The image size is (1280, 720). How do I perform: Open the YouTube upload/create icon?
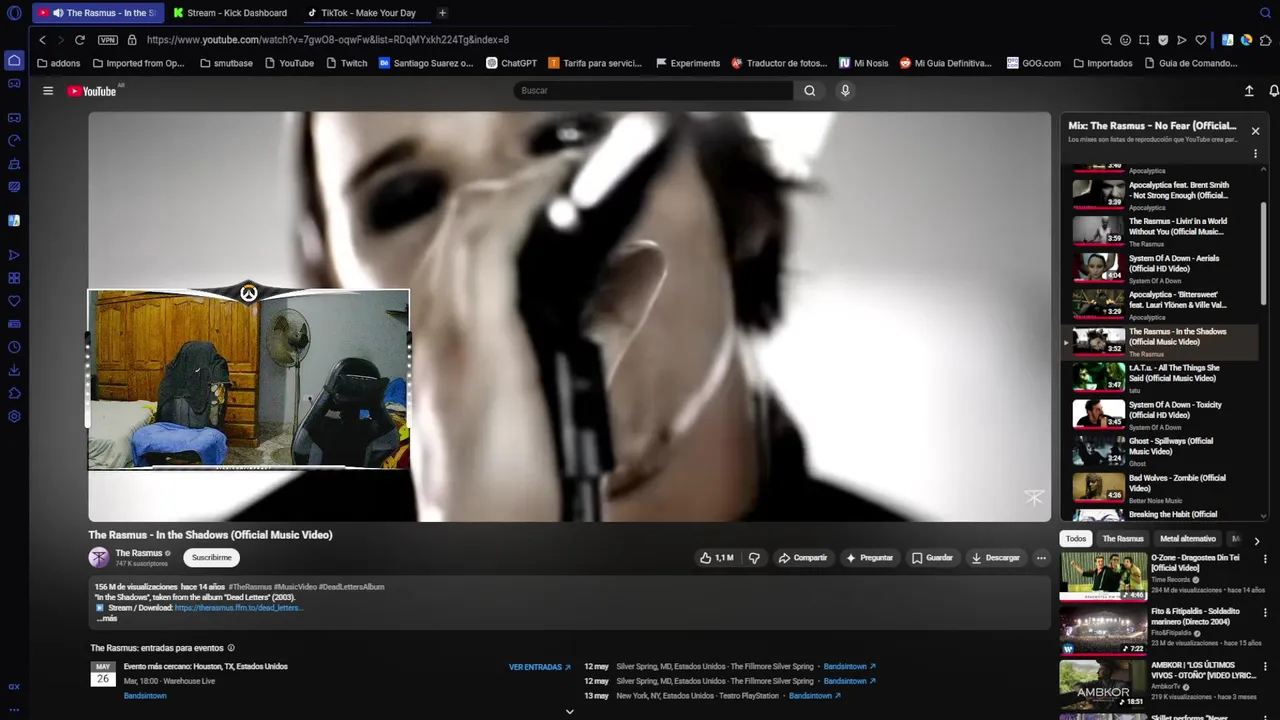[1249, 91]
